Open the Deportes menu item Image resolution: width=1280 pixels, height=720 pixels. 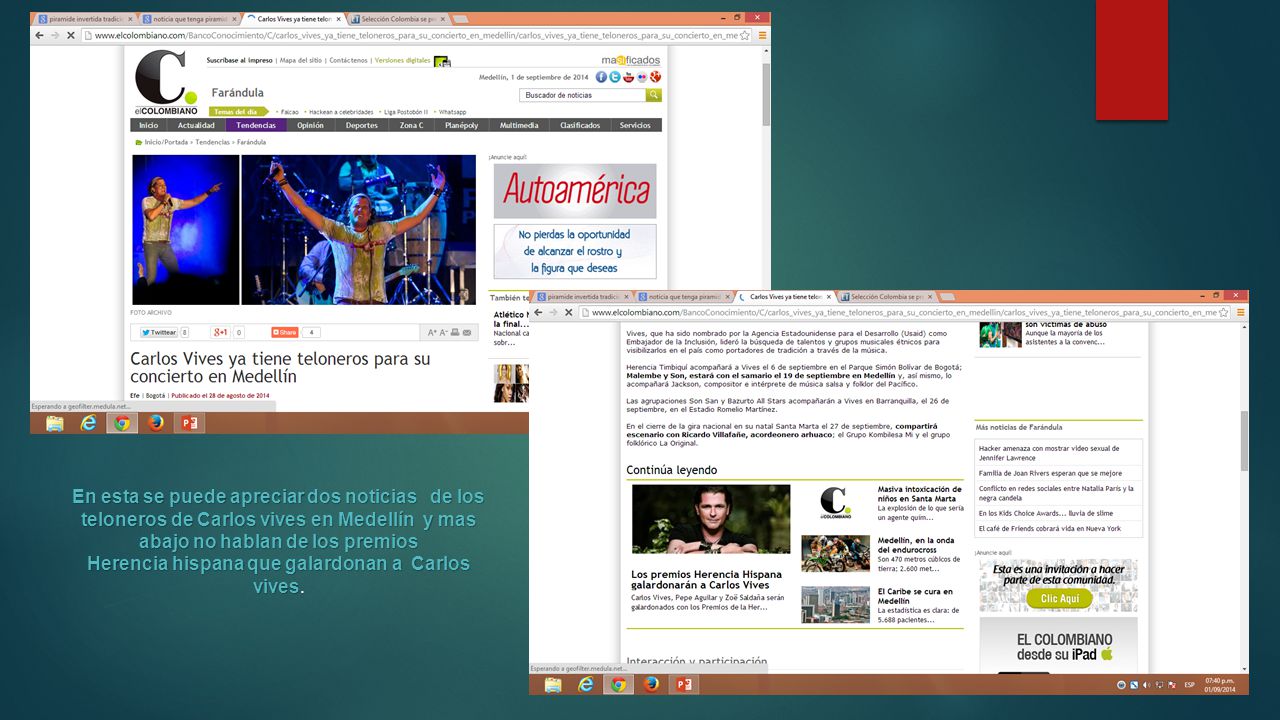pos(362,125)
